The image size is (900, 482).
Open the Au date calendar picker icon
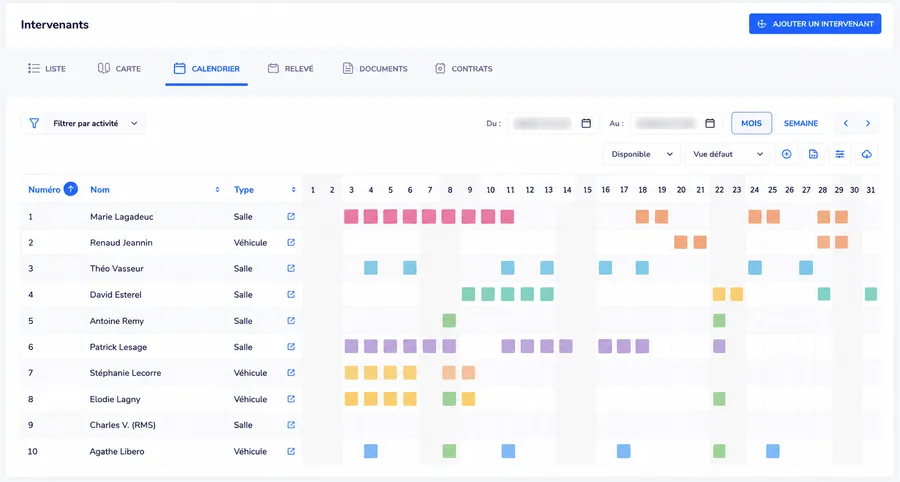coord(710,123)
